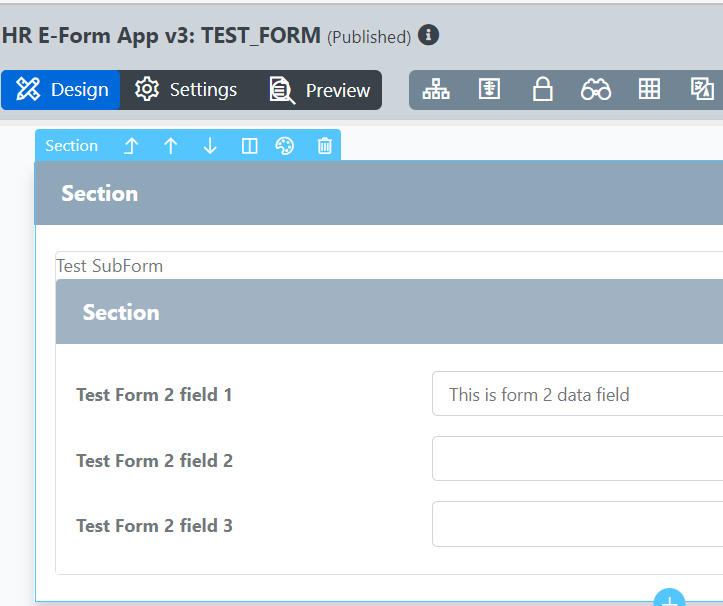Open the hierarchy tree icon in toolbar
723x606 pixels.
tap(436, 89)
